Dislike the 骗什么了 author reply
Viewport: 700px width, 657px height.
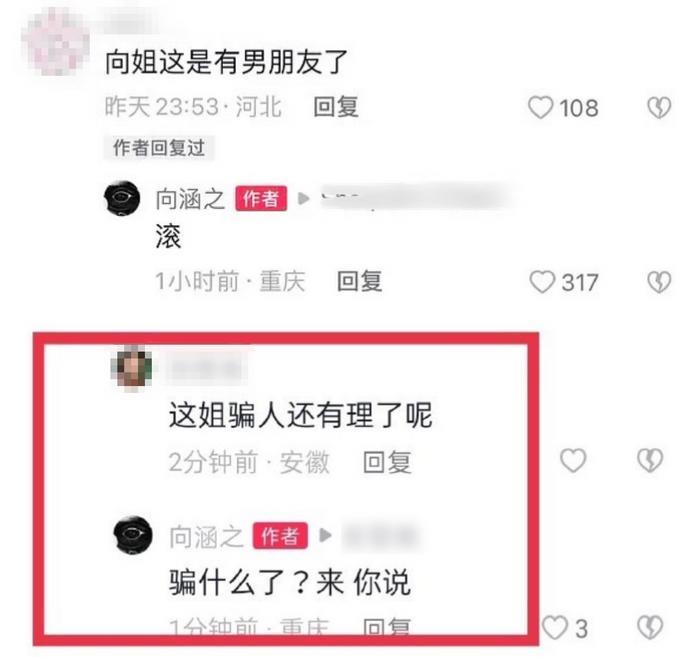coord(650,628)
